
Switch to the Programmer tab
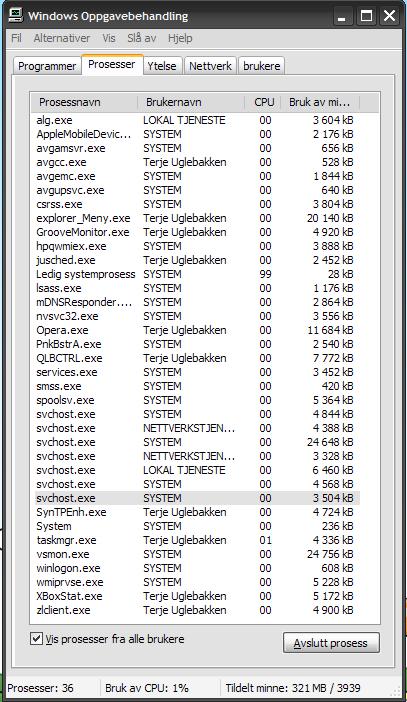47,66
